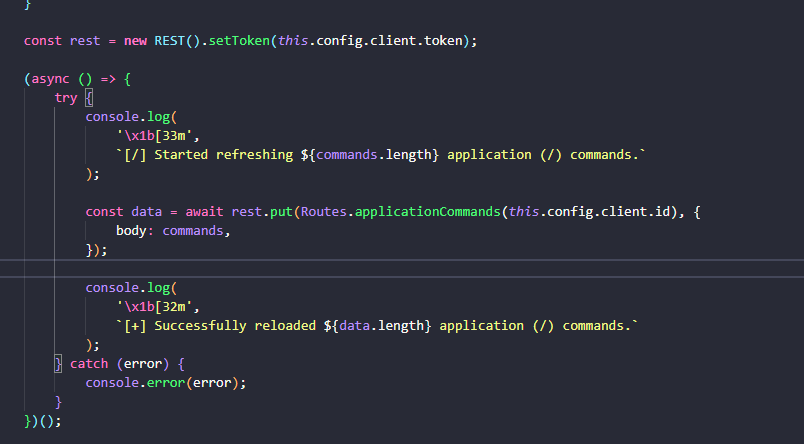Click 'id' in this.config.client.id

tap(662, 212)
